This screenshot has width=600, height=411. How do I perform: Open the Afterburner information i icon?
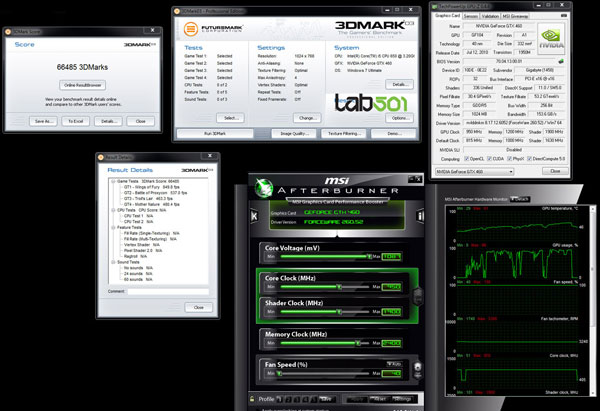coord(420,216)
